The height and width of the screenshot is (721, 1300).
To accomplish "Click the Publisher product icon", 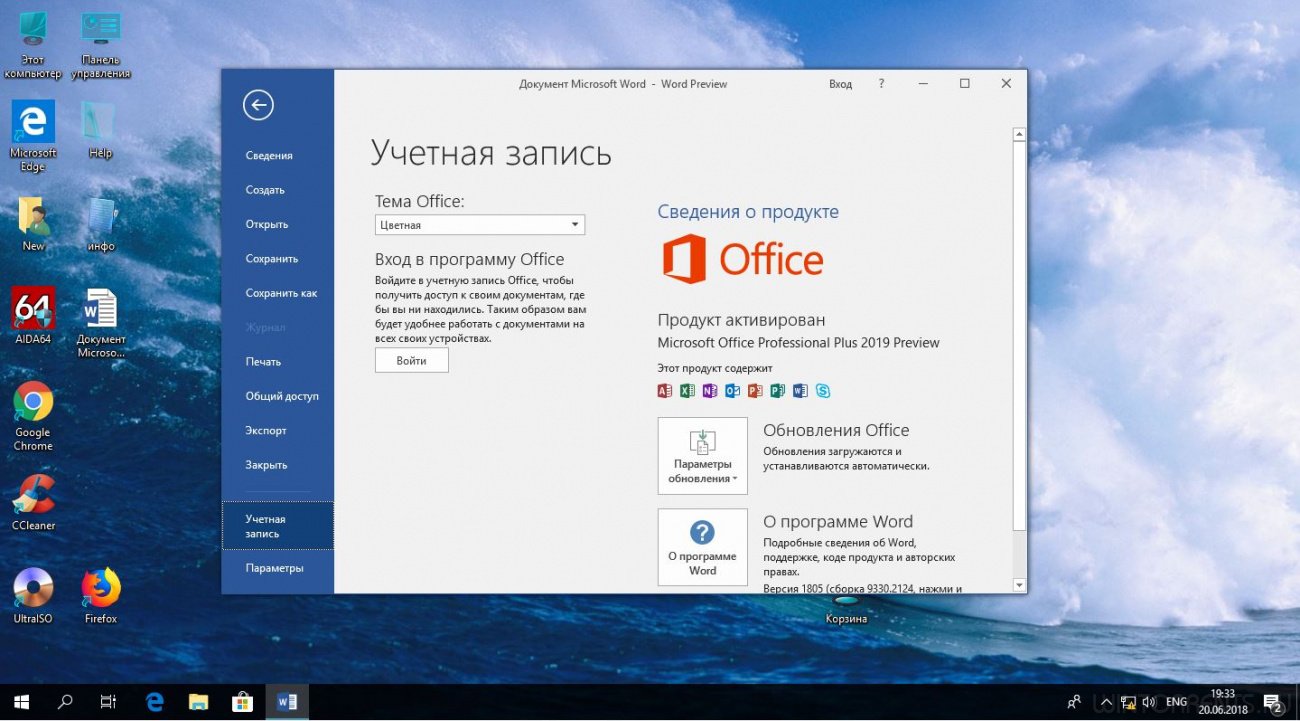I will pos(777,391).
